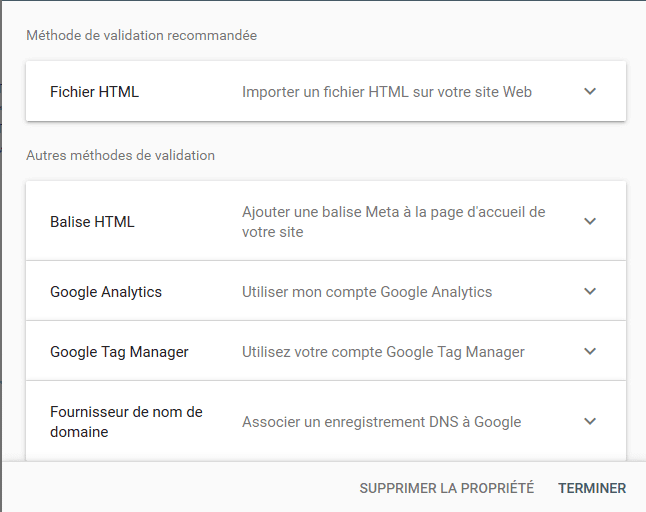This screenshot has width=646, height=512.
Task: Click the 'Méthode de validation recommandée' heading
Action: pos(141,35)
